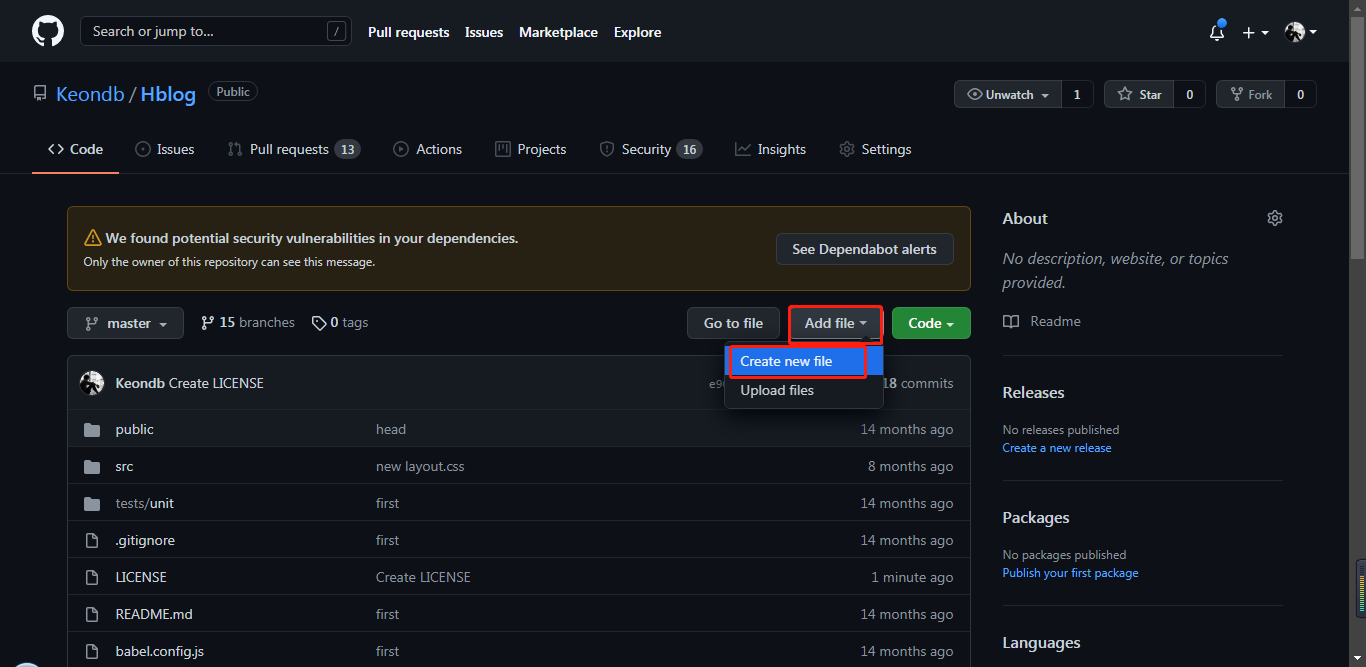This screenshot has height=667, width=1366.
Task: Click the watchers count 1
Action: click(1077, 94)
